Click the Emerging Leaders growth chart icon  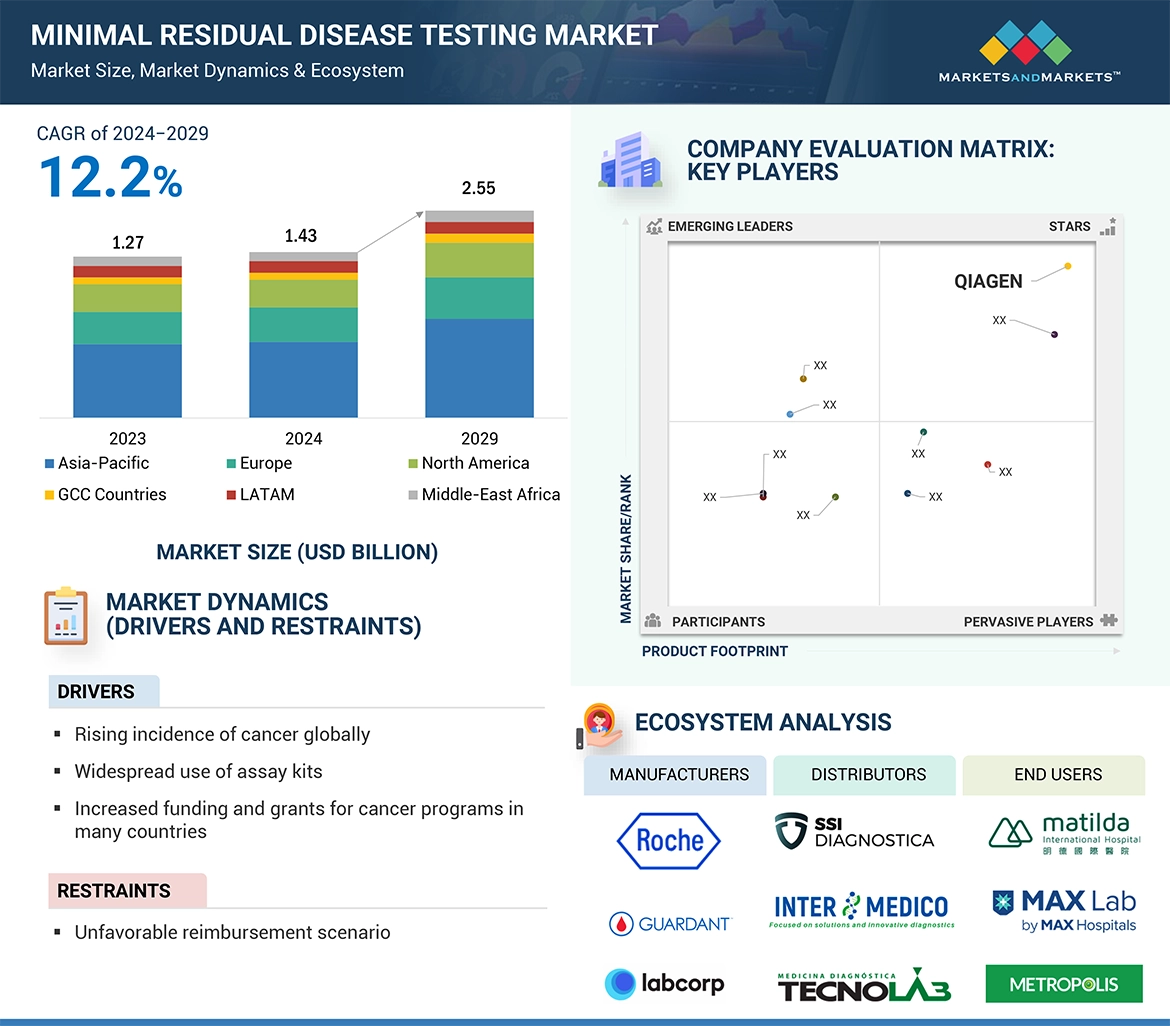(655, 226)
